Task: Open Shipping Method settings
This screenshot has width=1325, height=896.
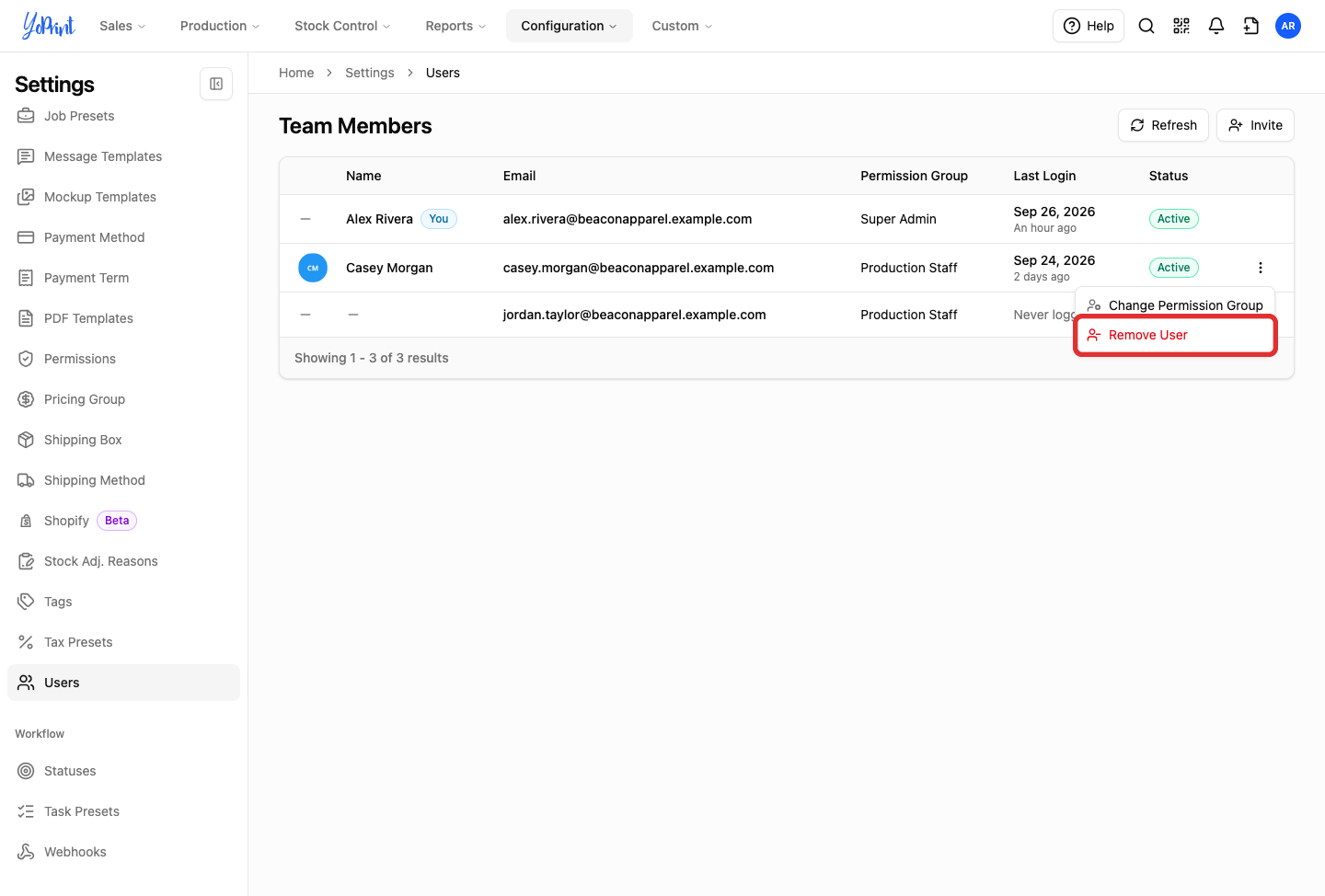Action: pos(123,480)
